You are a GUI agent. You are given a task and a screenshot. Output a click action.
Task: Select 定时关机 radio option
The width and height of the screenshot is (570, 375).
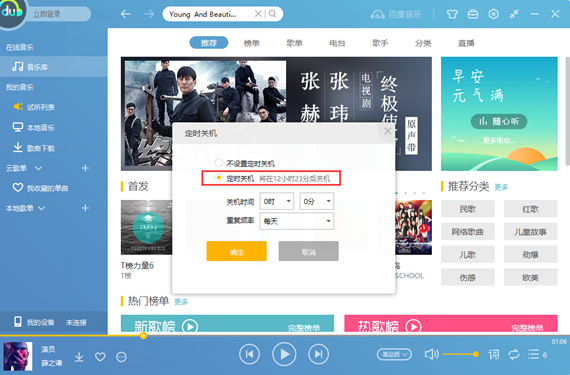218,178
